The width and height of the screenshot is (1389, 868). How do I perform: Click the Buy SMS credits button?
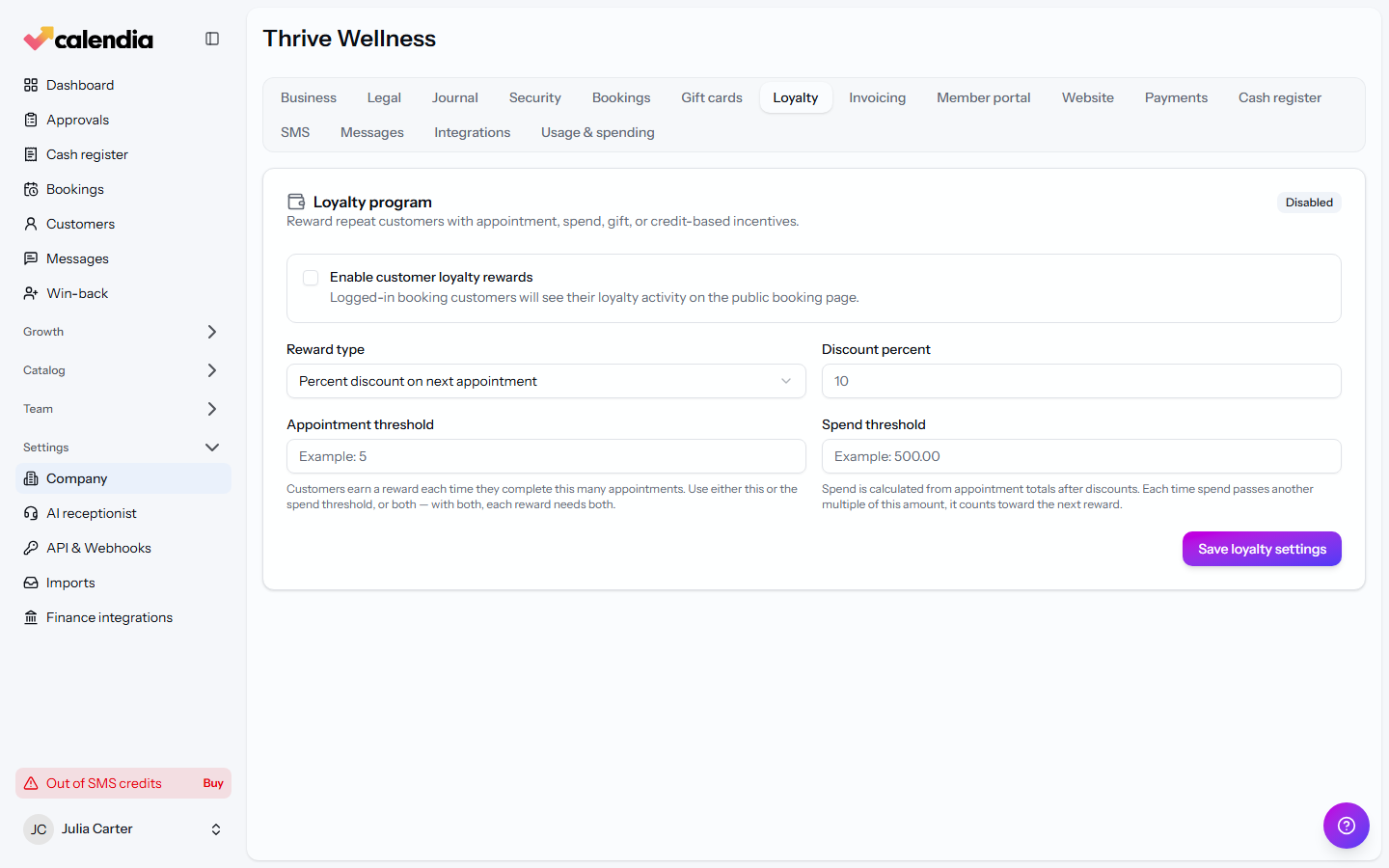pyautogui.click(x=213, y=783)
